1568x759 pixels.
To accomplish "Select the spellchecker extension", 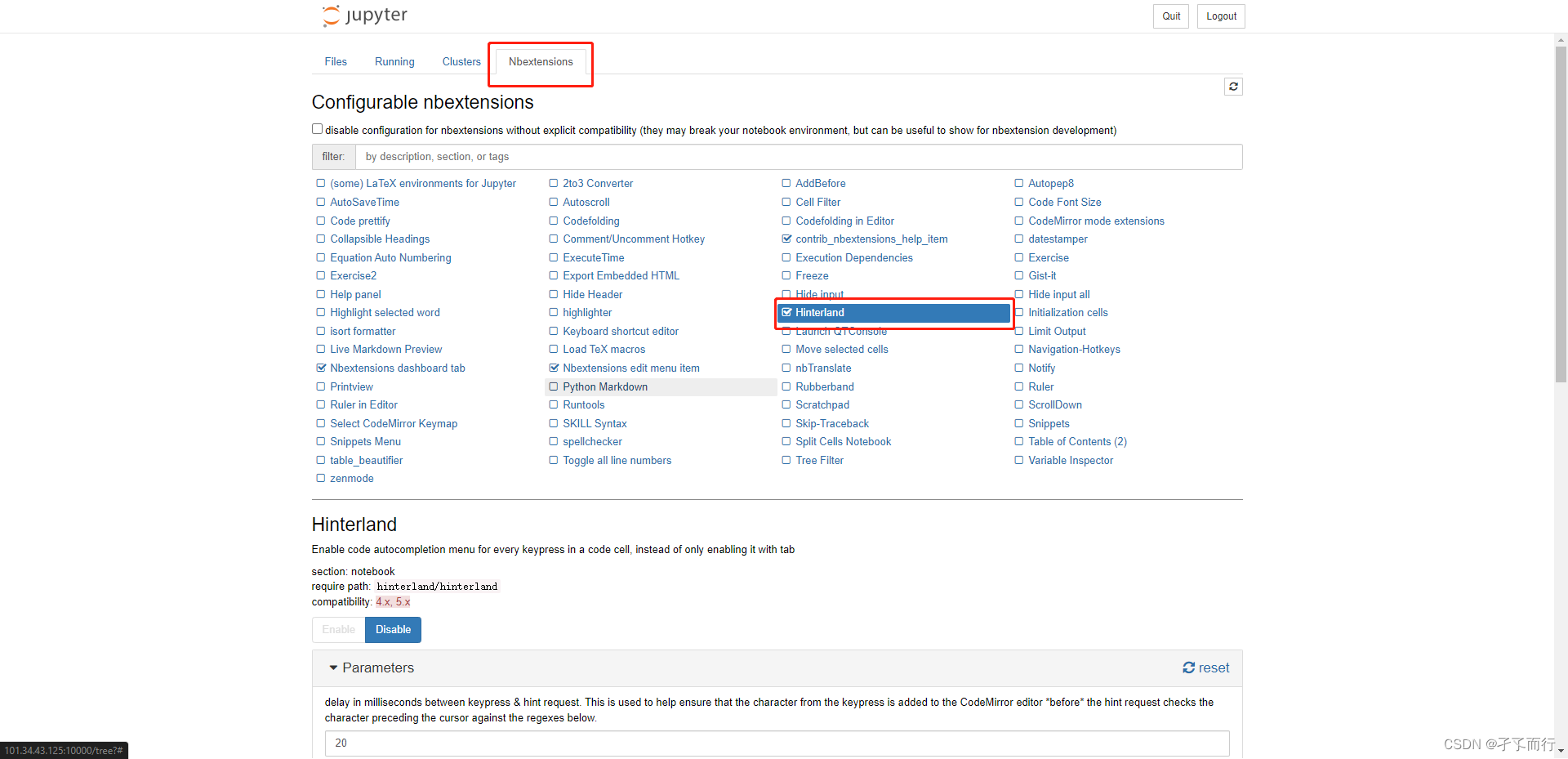I will (591, 442).
